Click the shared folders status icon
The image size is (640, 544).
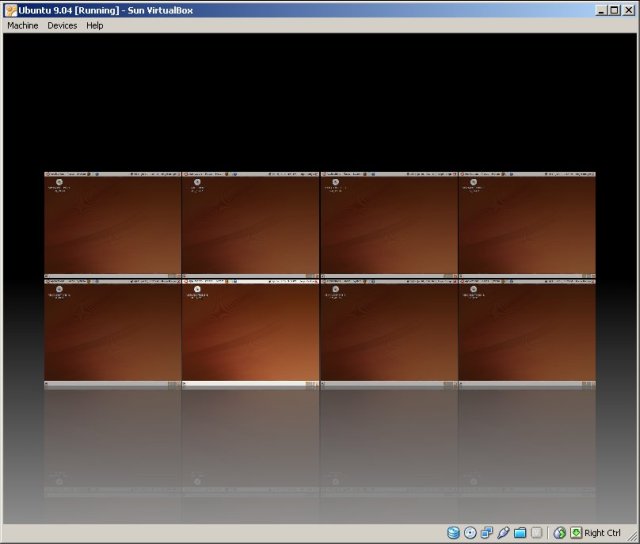[520, 533]
